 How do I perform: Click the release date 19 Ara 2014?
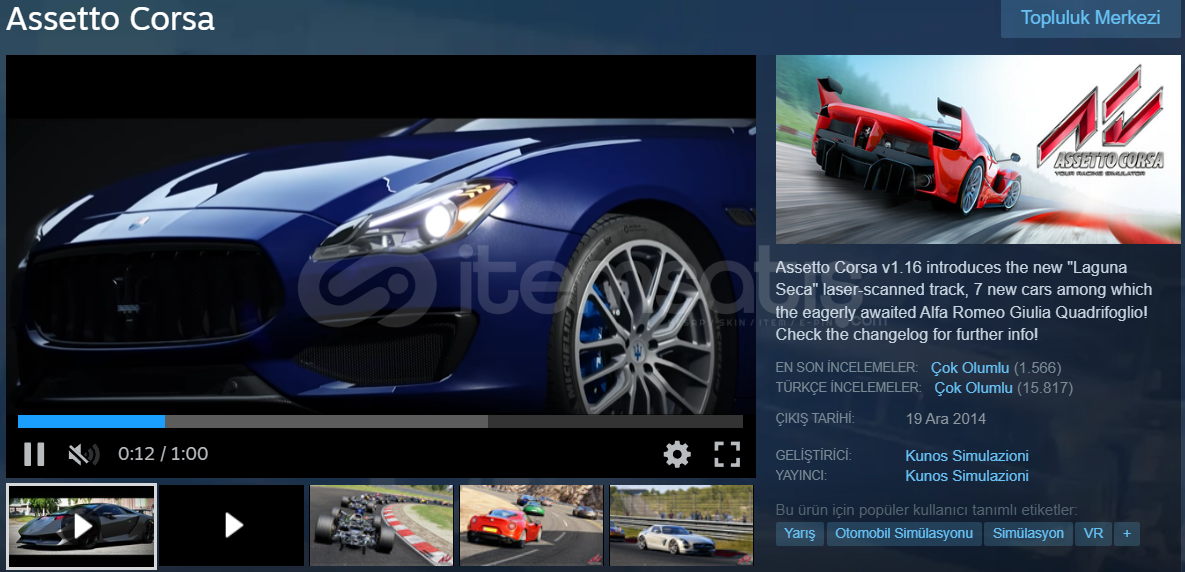945,419
